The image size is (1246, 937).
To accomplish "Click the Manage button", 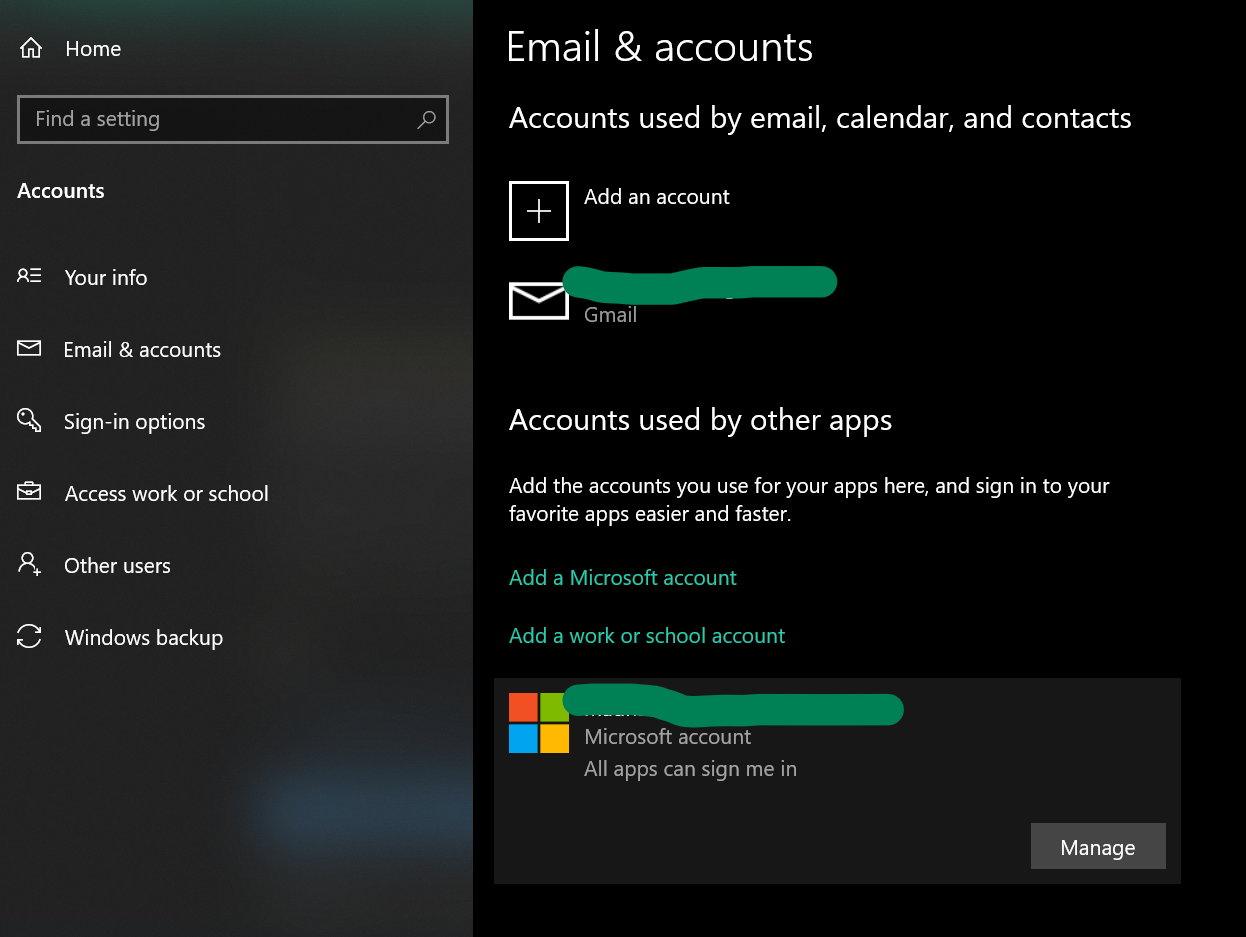I will pyautogui.click(x=1098, y=846).
